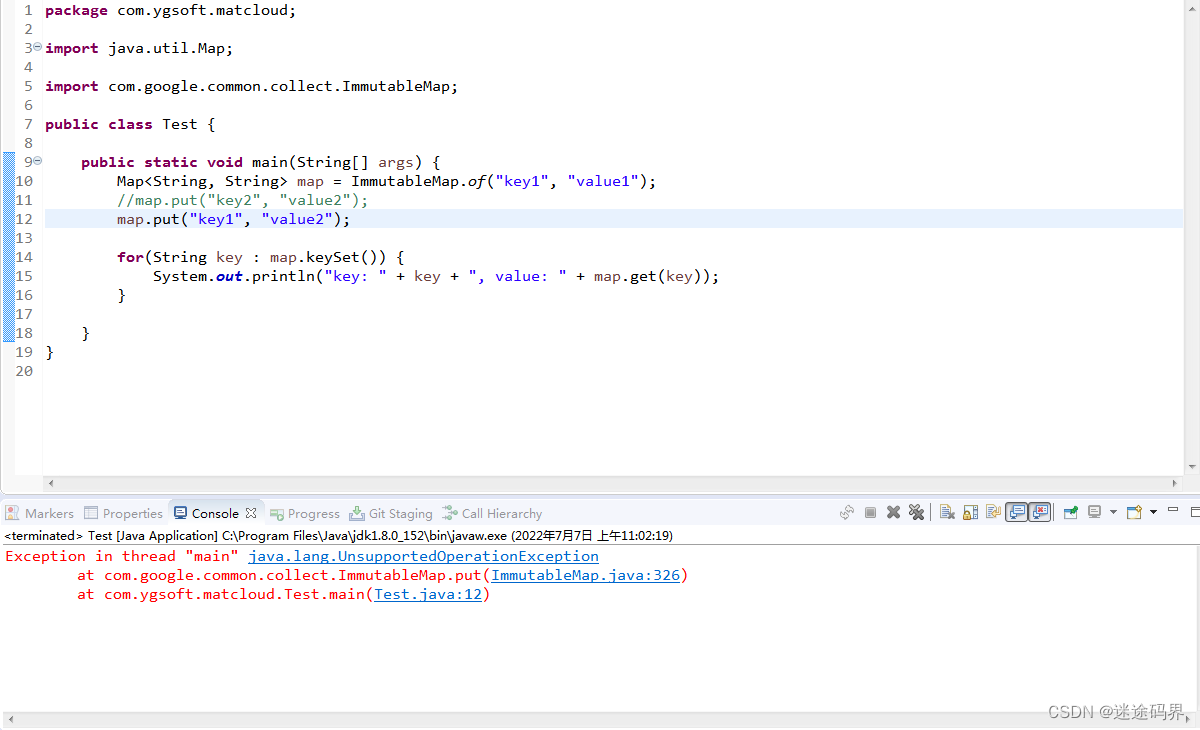The width and height of the screenshot is (1200, 730).
Task: Switch to the Markers tab
Action: point(40,513)
